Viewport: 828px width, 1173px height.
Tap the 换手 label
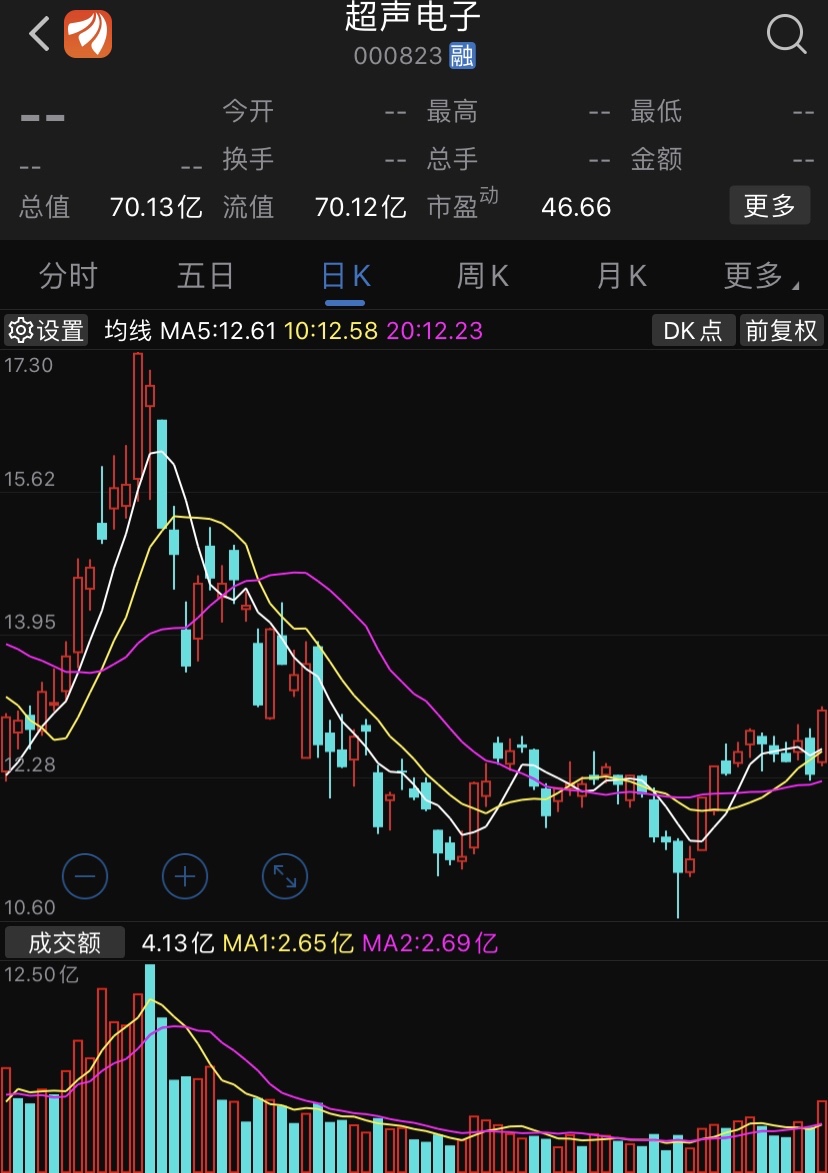(x=248, y=159)
